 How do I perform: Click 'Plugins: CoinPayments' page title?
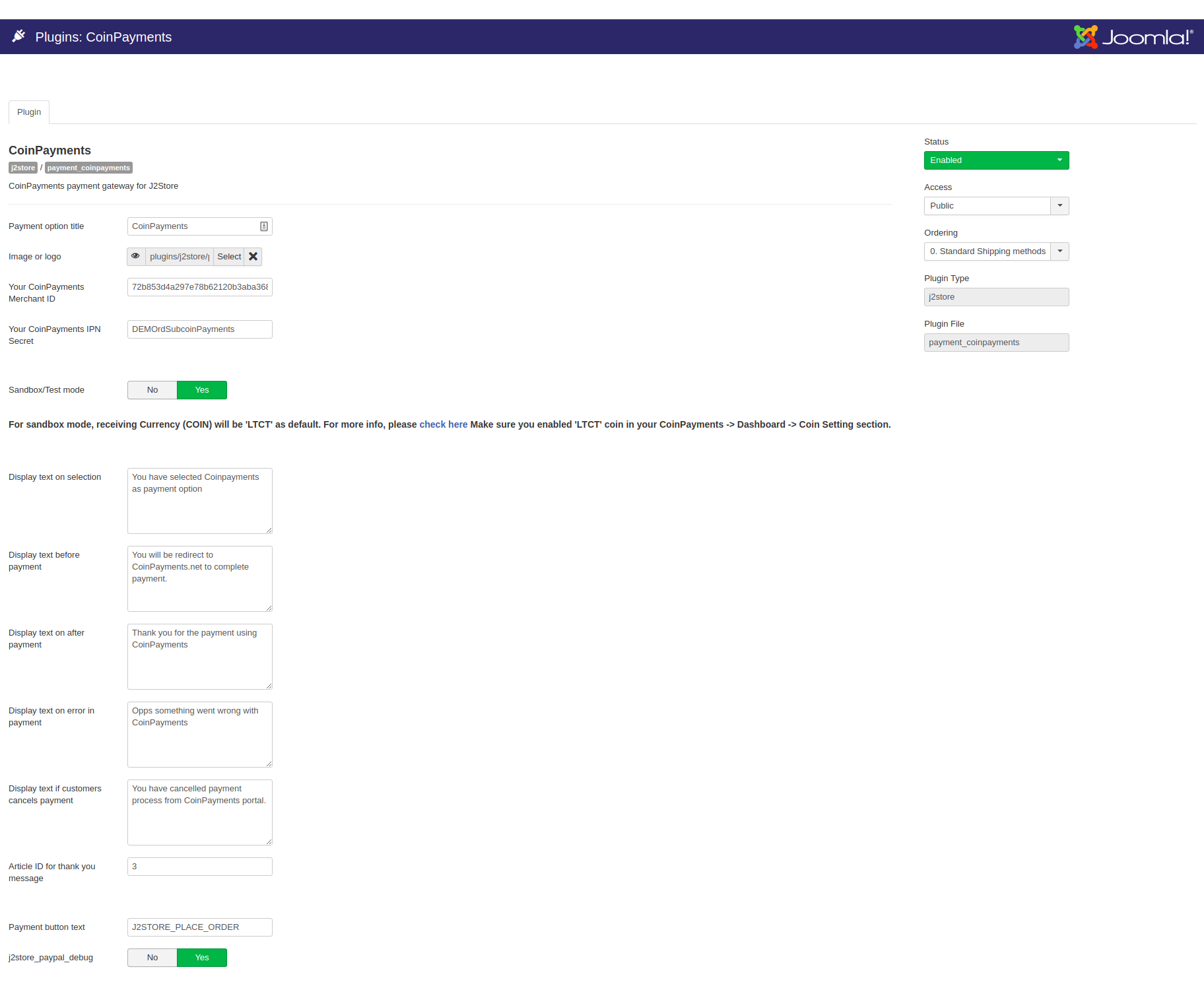click(104, 37)
